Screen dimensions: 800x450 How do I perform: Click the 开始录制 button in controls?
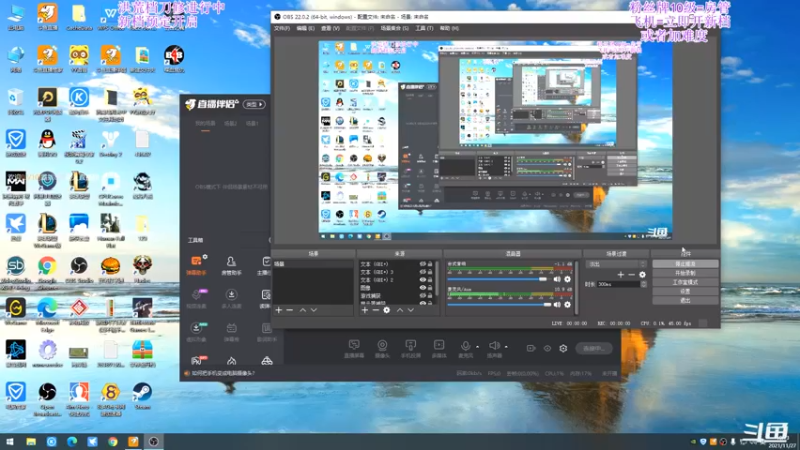click(685, 273)
